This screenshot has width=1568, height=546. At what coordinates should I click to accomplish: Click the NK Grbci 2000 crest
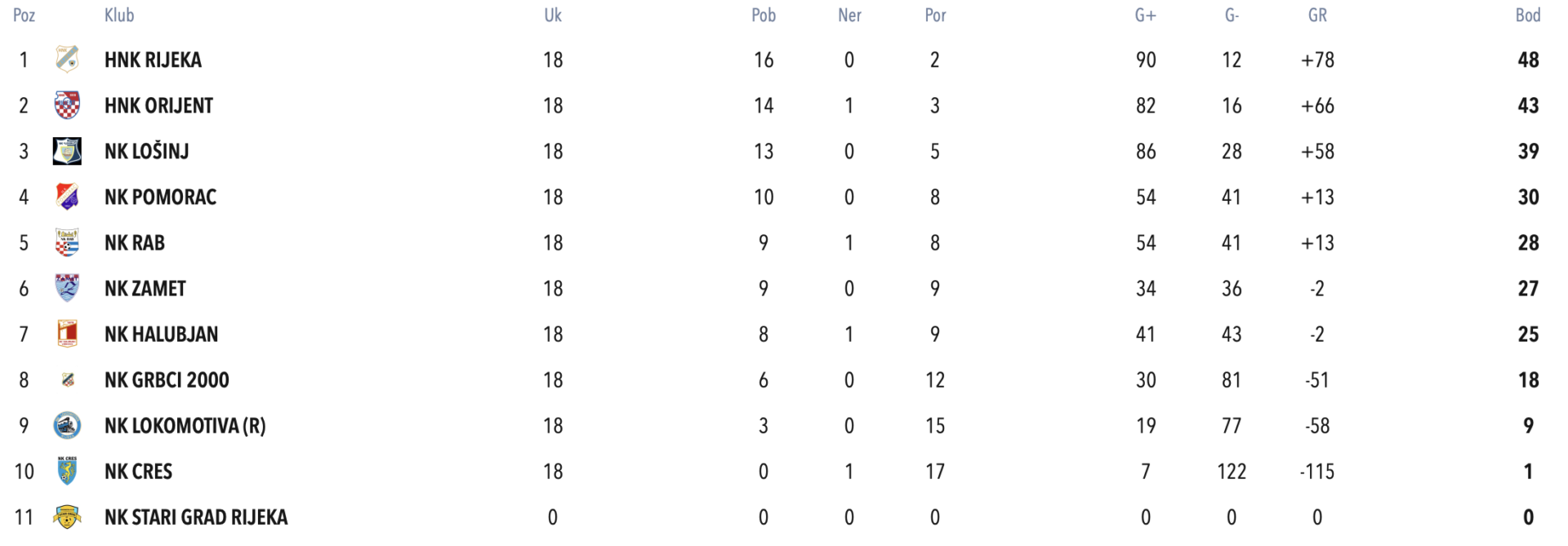[x=68, y=380]
